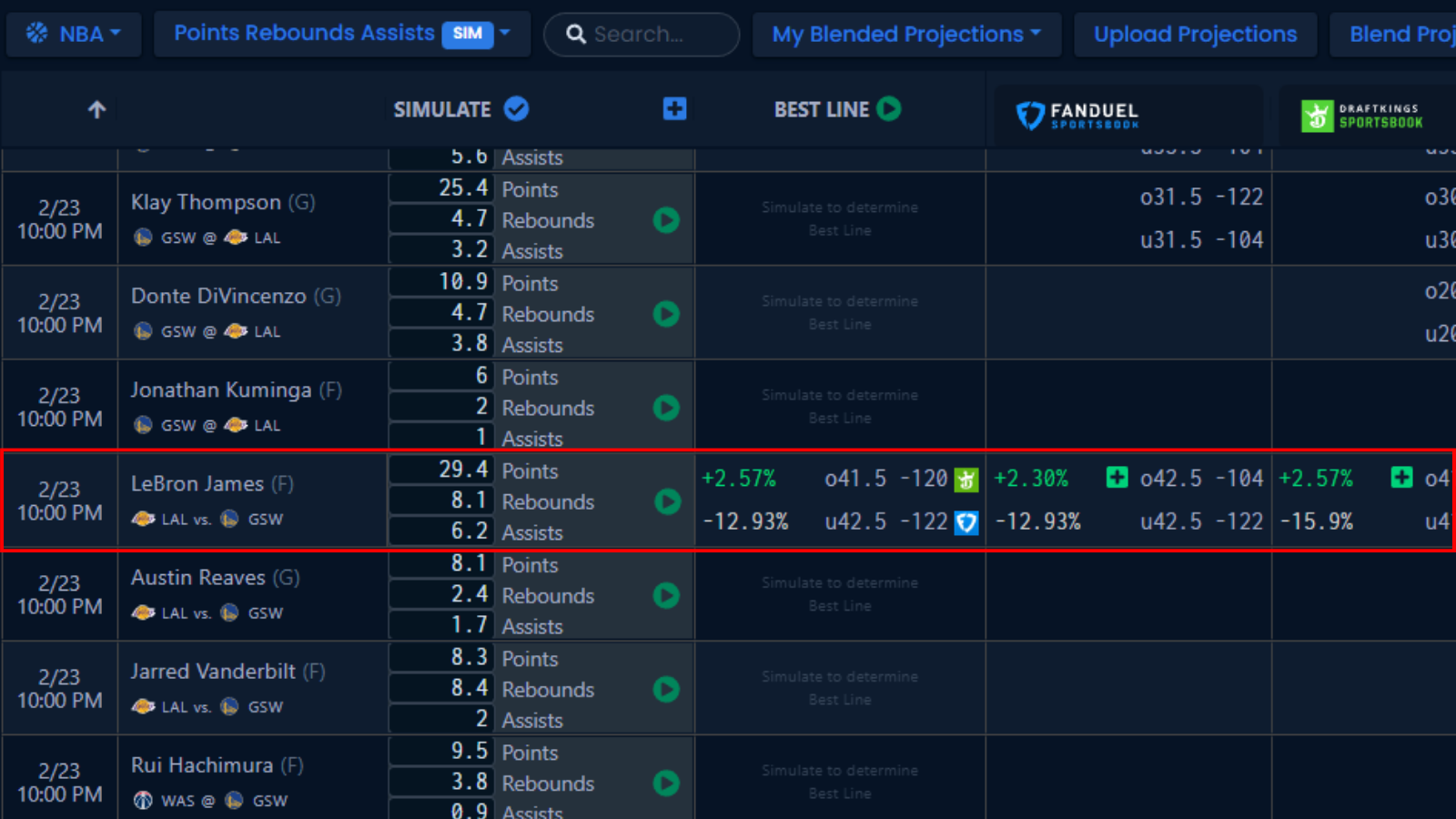Run Jarred Vanderbilt simulation play icon
This screenshot has height=819, width=1456.
coord(666,690)
